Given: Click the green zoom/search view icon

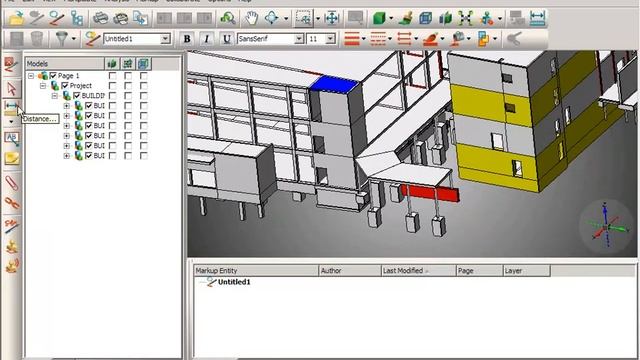Looking at the screenshot, I should coord(228,18).
